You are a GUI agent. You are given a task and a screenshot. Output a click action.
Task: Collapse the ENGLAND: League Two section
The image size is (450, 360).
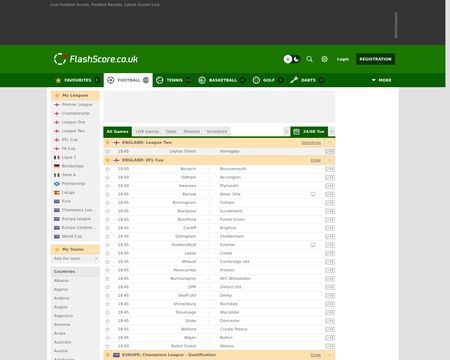coord(330,143)
